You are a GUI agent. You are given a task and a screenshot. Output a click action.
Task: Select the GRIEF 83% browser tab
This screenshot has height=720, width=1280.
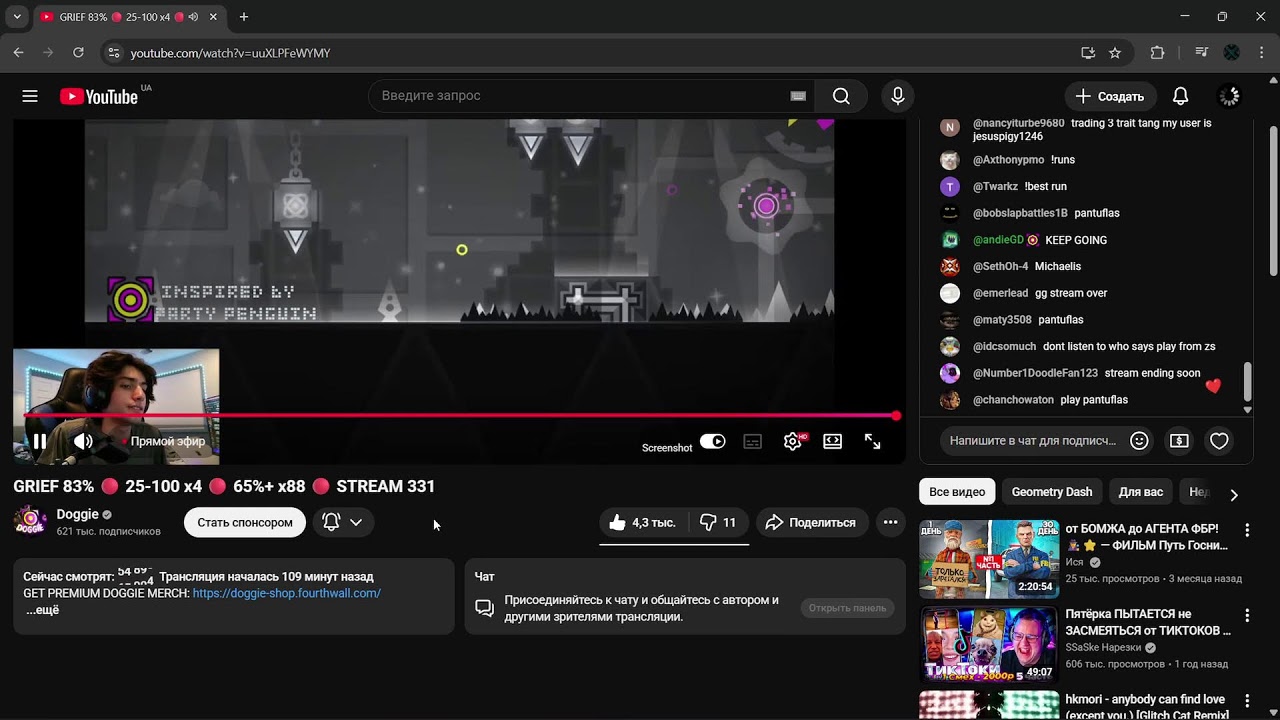[x=129, y=17]
